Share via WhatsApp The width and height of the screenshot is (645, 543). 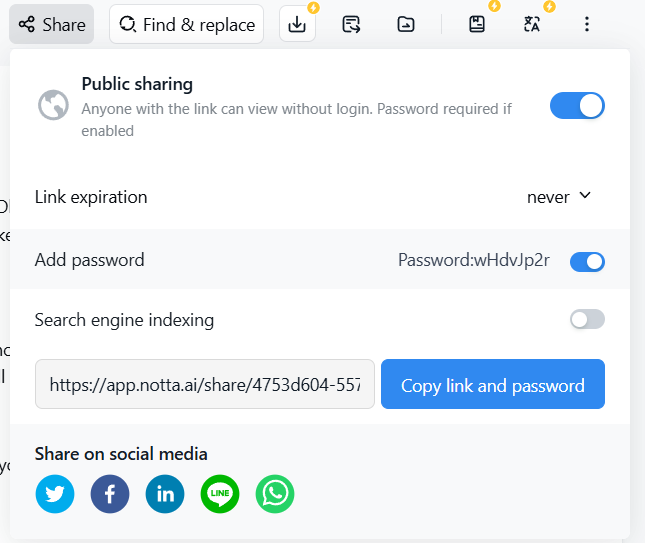(275, 494)
